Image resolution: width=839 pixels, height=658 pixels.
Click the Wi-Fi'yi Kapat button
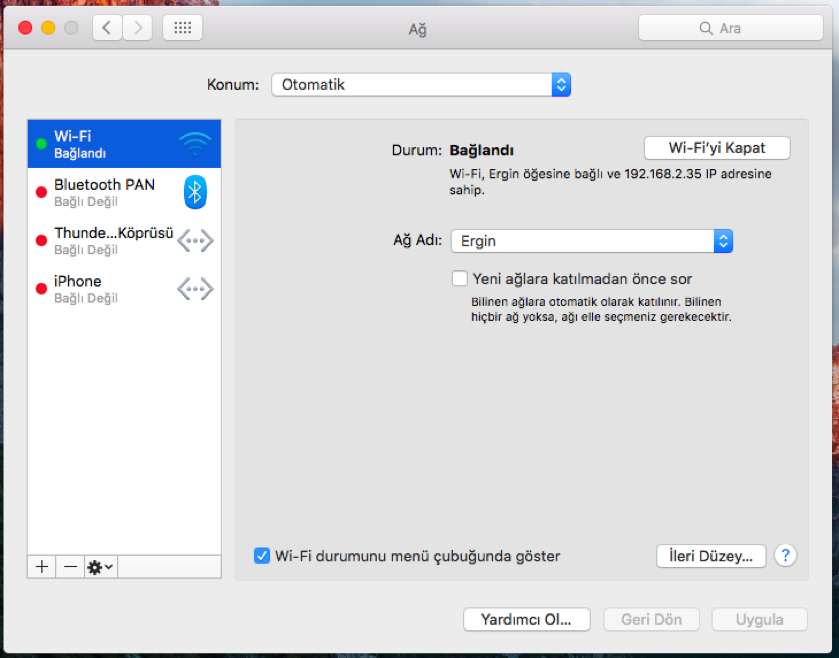[716, 147]
